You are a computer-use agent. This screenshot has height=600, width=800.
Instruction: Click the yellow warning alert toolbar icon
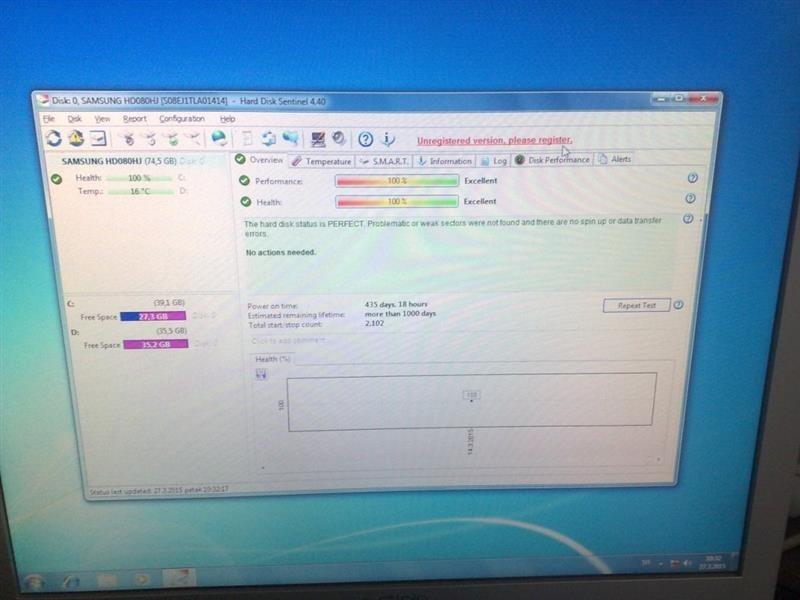pos(76,138)
